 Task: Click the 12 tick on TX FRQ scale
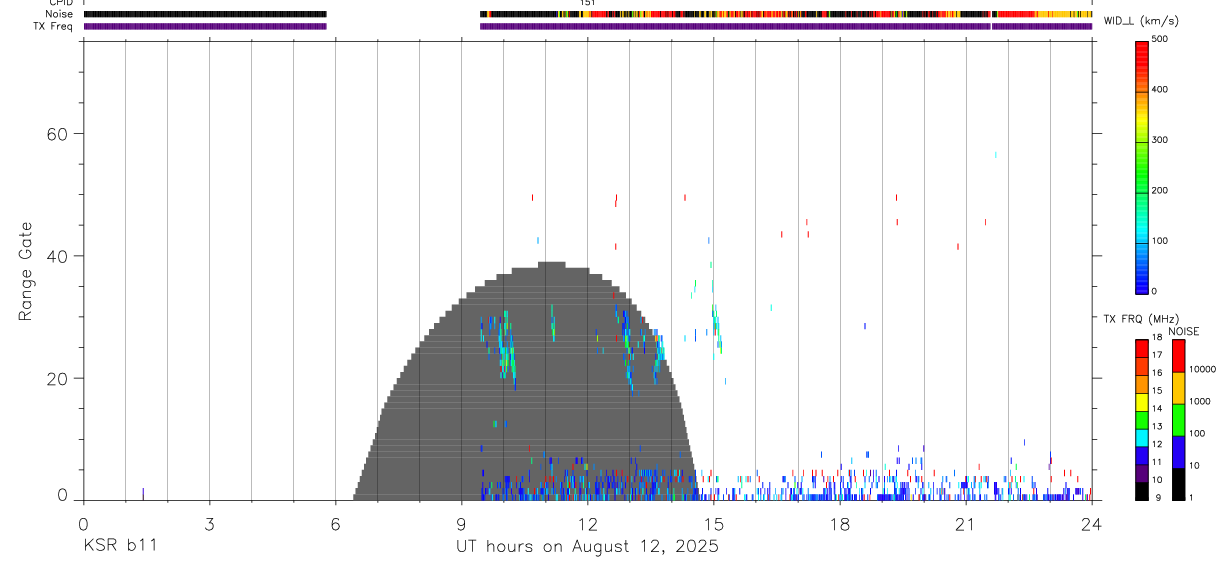[x=1156, y=444]
